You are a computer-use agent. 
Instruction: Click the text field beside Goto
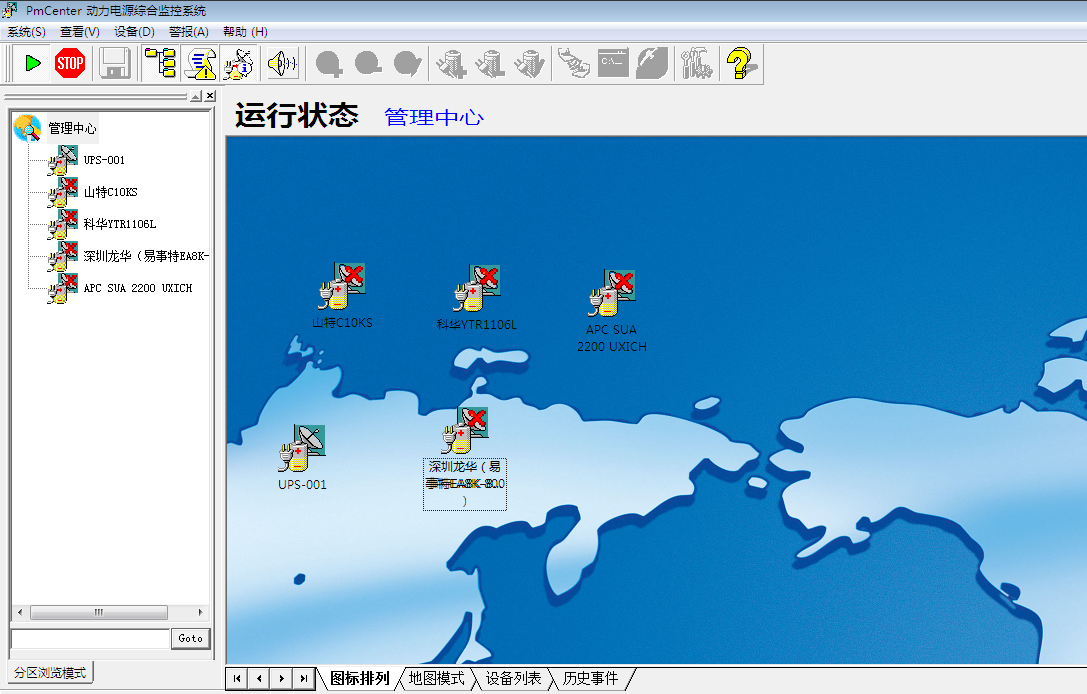coord(91,639)
